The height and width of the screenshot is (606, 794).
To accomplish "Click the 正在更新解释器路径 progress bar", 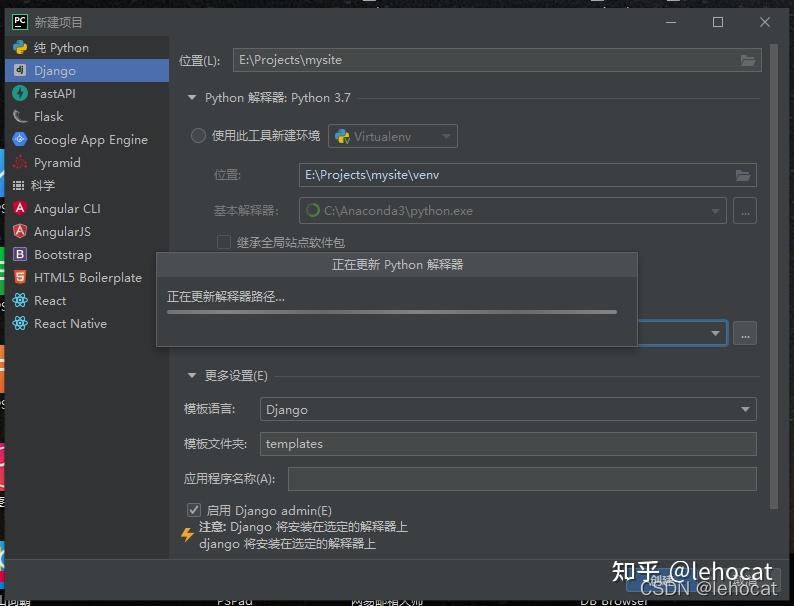I will (391, 312).
